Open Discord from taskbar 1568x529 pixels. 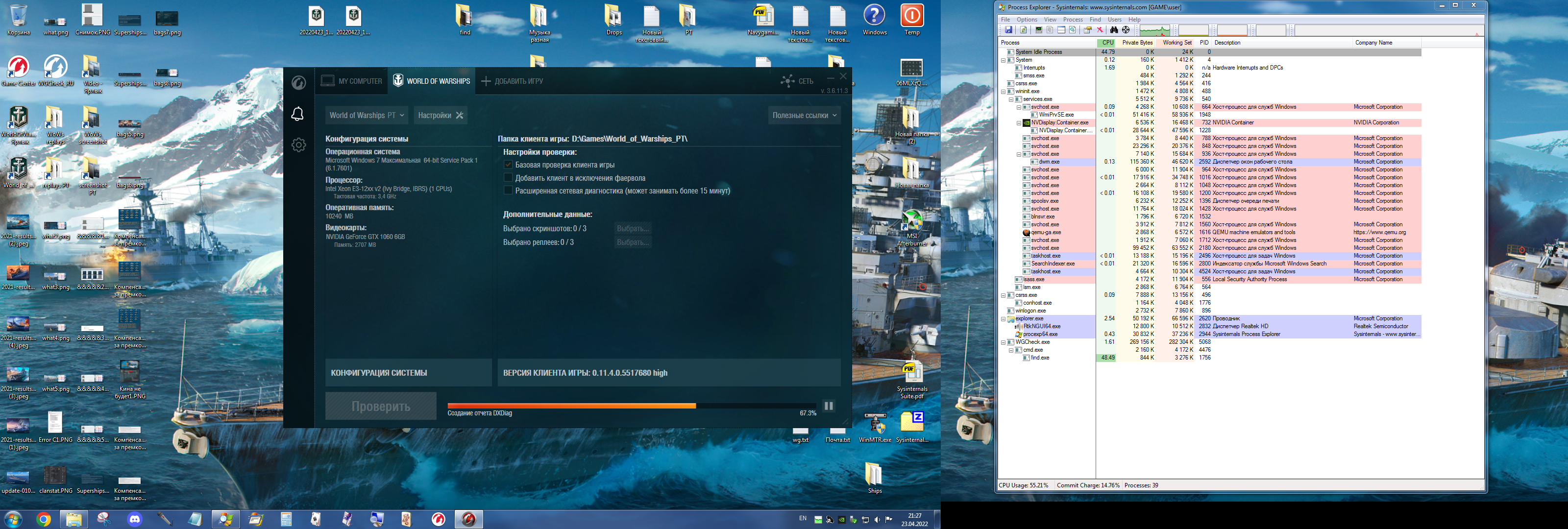pos(135,519)
